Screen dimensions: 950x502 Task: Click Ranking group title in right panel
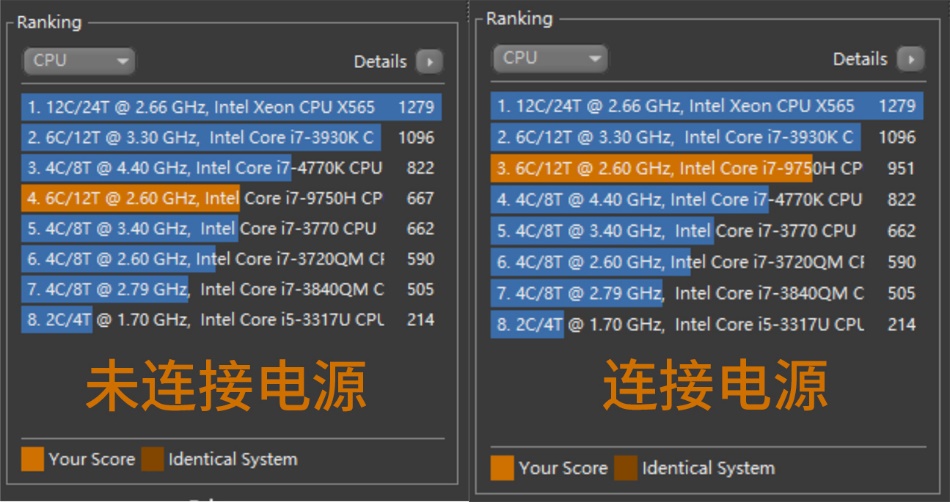519,19
